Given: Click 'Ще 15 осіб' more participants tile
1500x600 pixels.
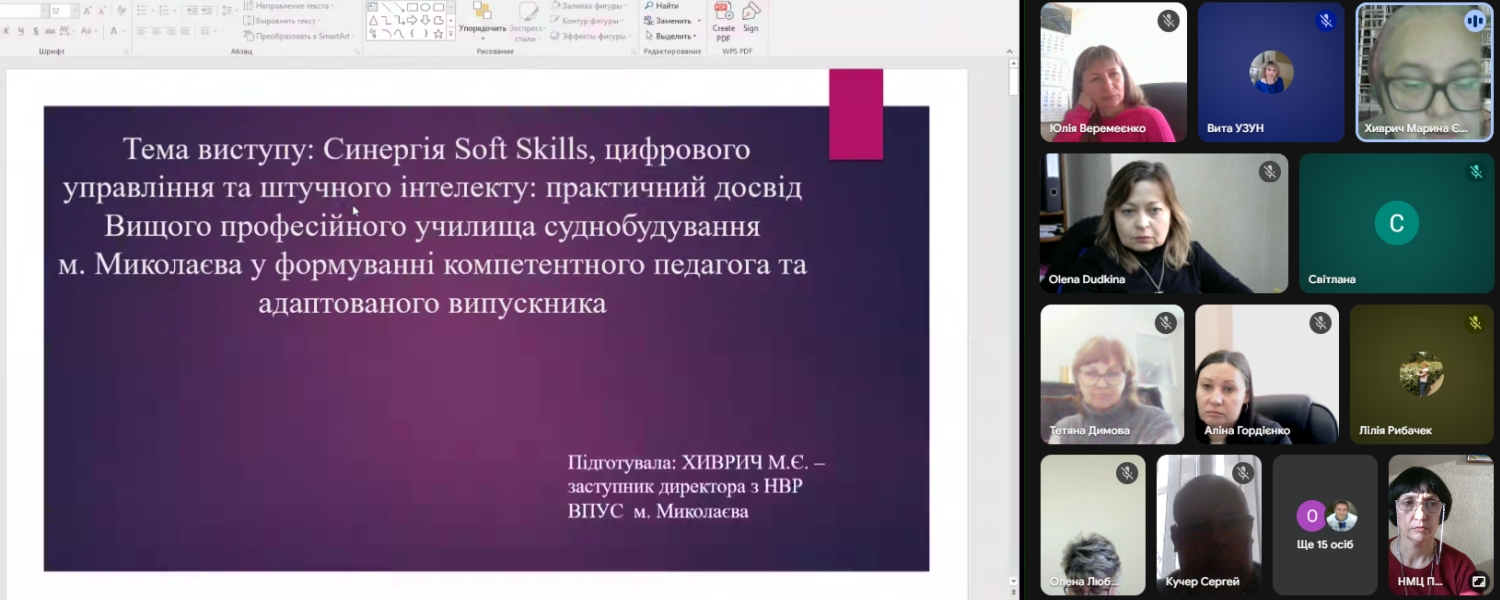Looking at the screenshot, I should (x=1325, y=525).
